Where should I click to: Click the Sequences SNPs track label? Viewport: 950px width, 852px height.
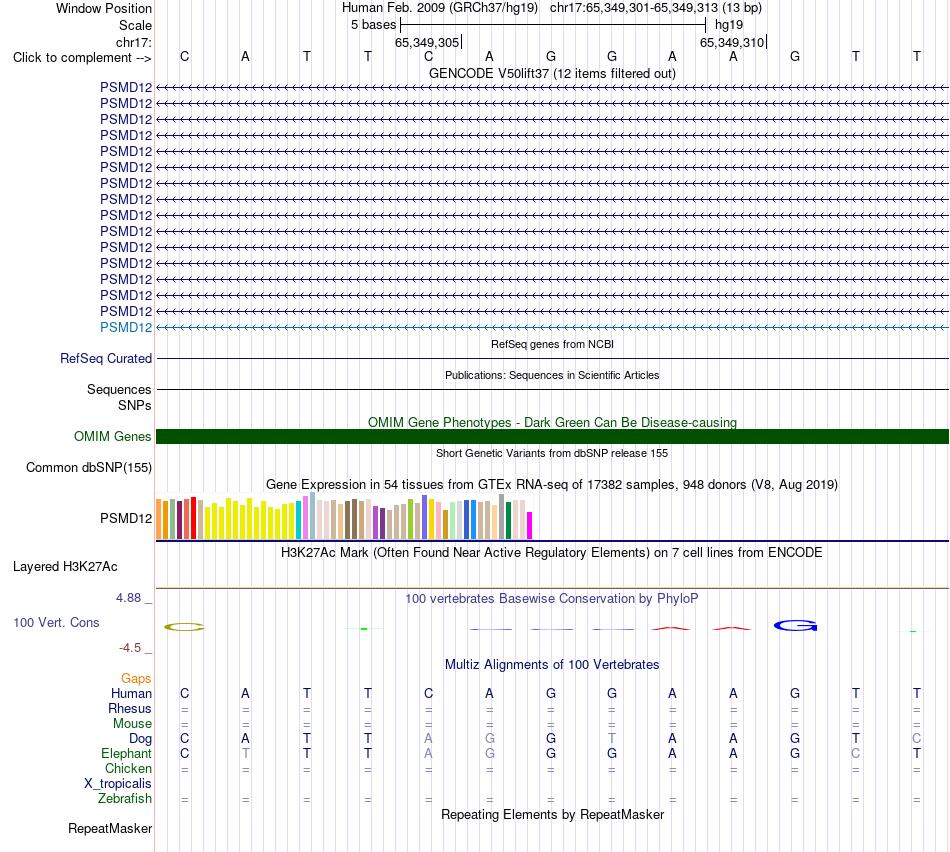point(119,397)
